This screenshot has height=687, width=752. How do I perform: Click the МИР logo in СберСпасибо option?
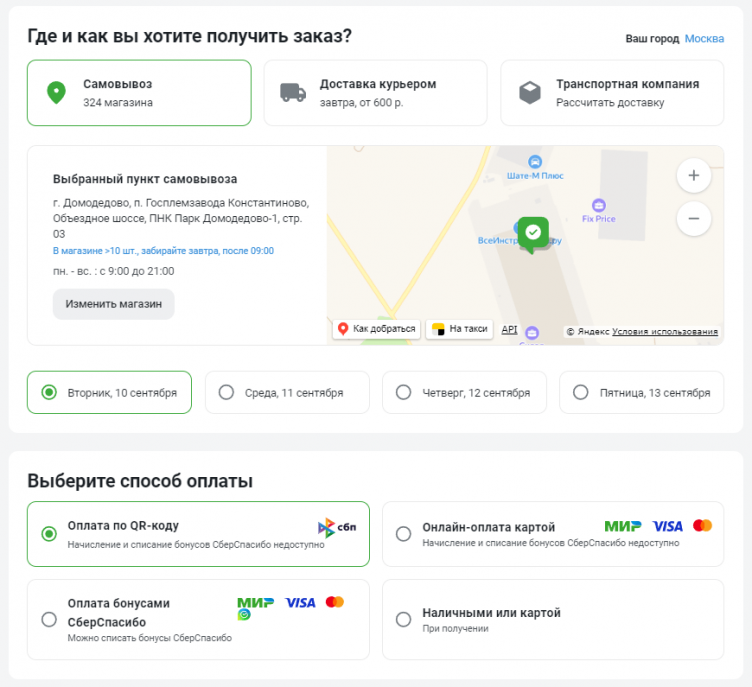255,603
